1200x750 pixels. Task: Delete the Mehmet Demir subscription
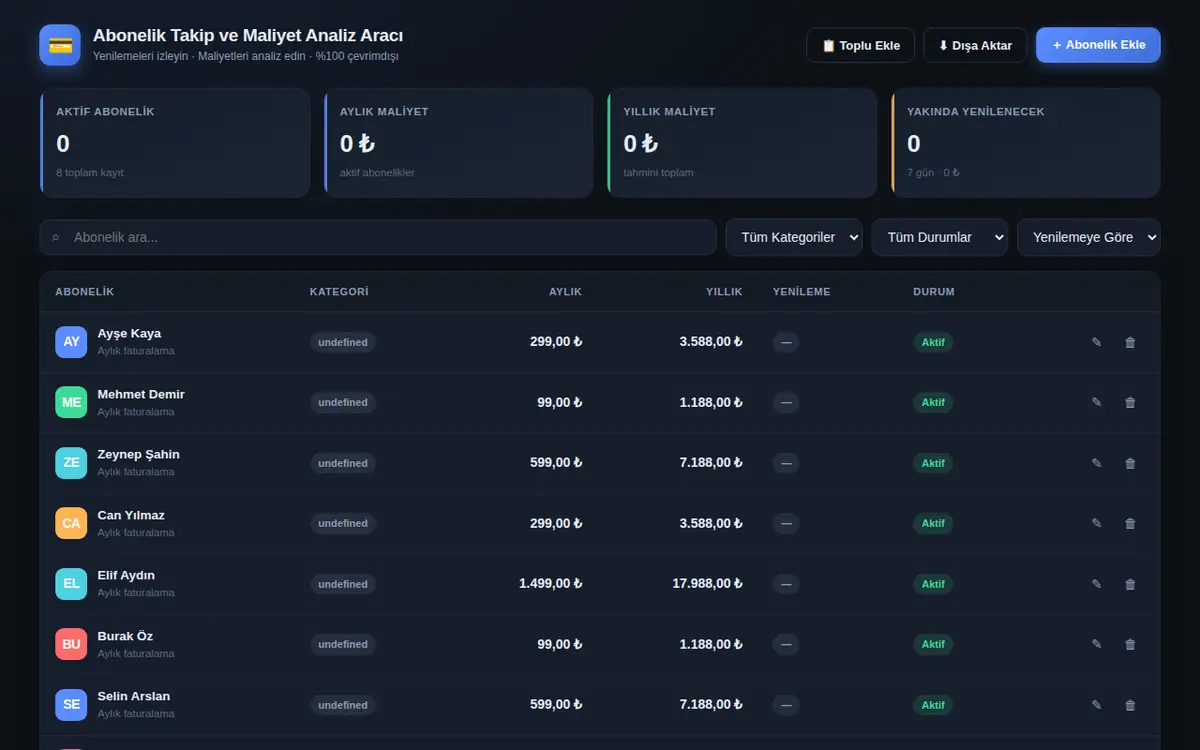(1130, 402)
